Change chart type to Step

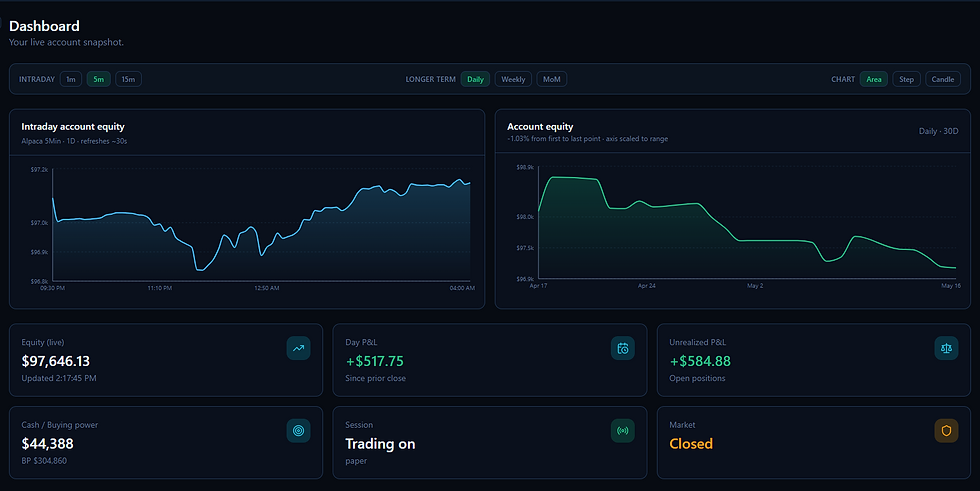[x=906, y=79]
